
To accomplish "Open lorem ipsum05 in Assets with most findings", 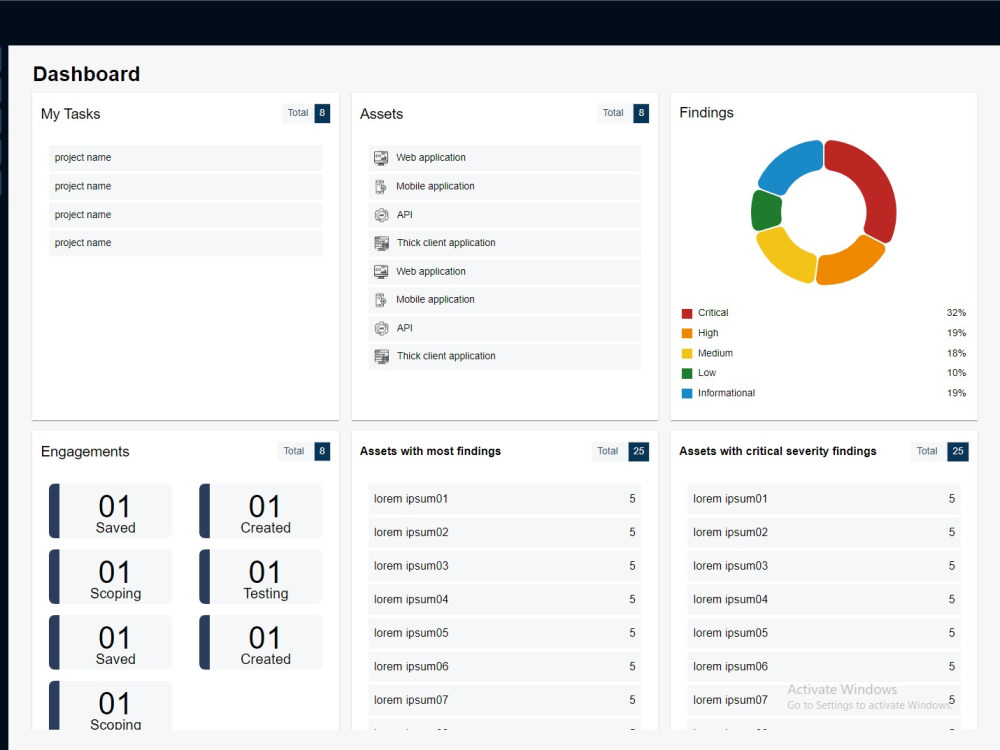I will click(504, 633).
